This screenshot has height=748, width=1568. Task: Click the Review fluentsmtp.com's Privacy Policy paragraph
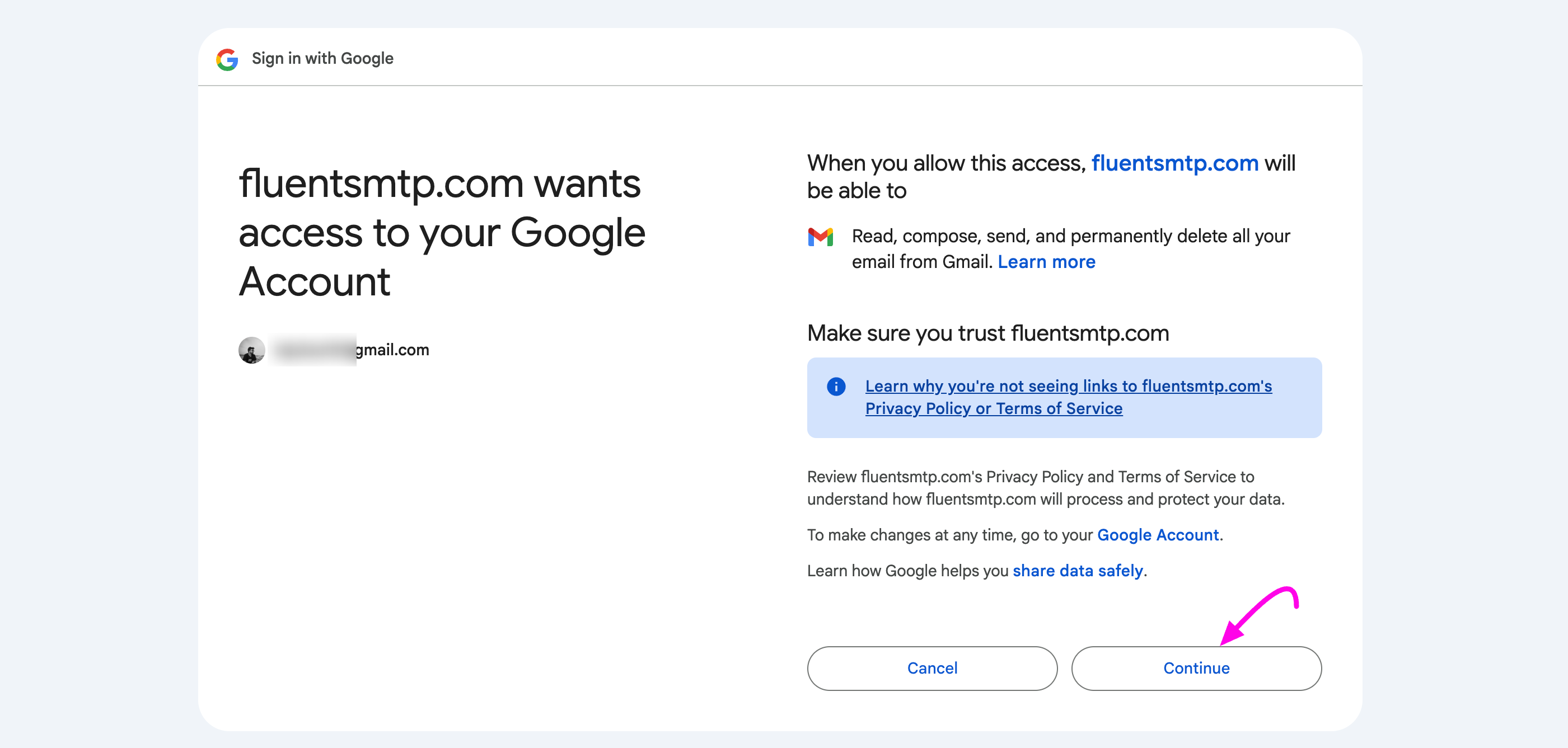click(1046, 488)
